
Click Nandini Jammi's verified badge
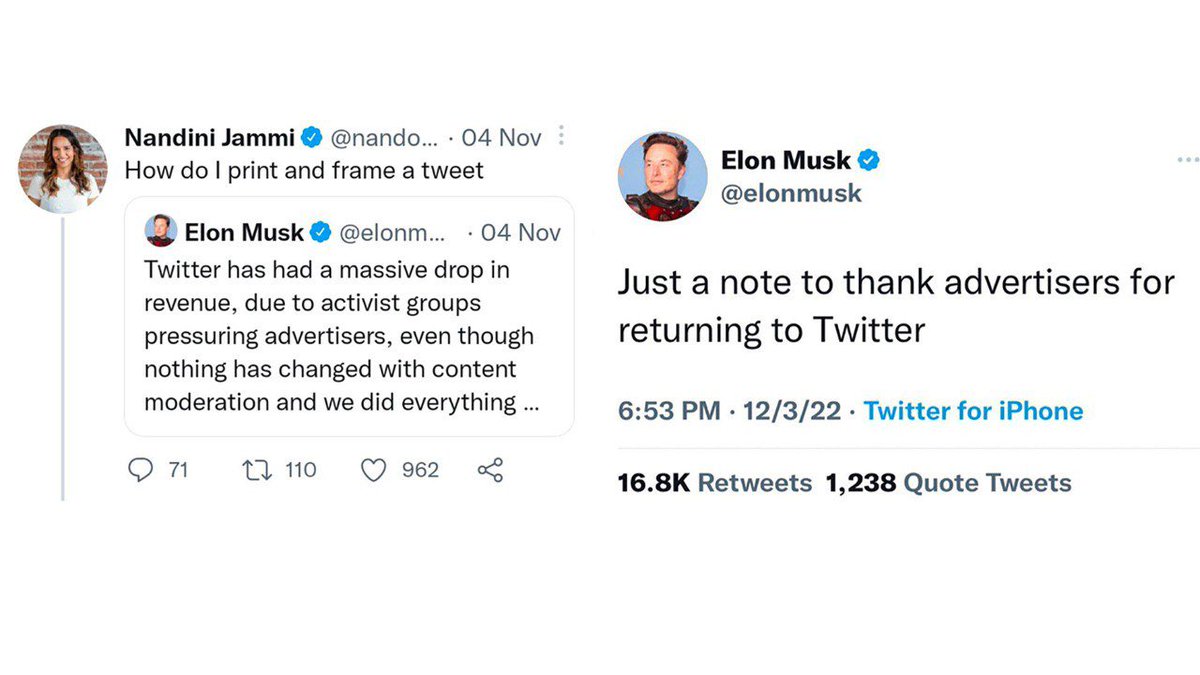click(x=311, y=136)
